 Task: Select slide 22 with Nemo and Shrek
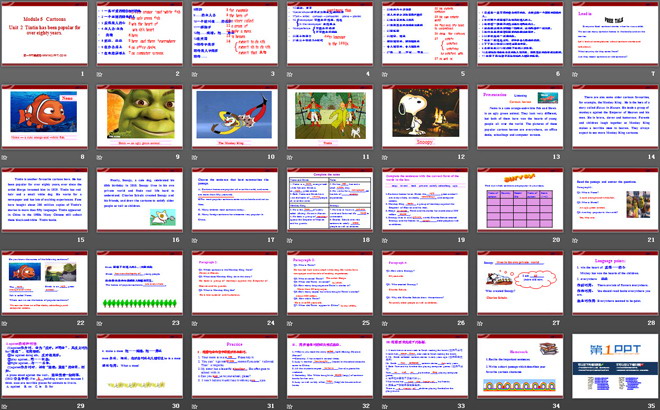coord(45,283)
